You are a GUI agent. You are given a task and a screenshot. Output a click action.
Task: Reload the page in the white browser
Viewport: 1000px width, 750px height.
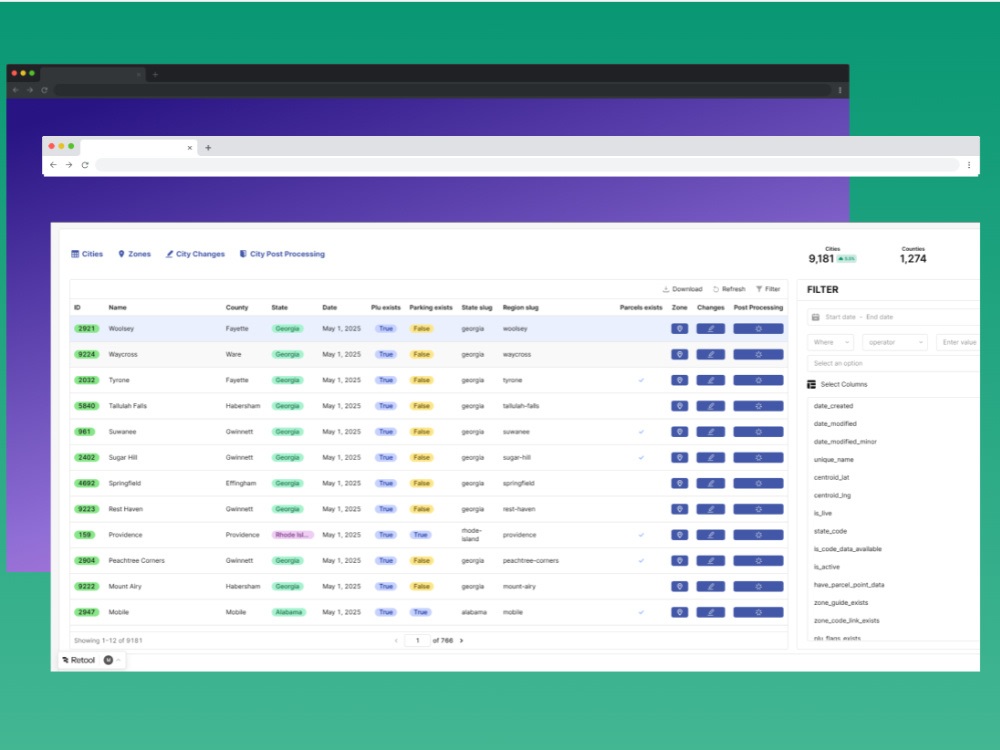point(85,165)
